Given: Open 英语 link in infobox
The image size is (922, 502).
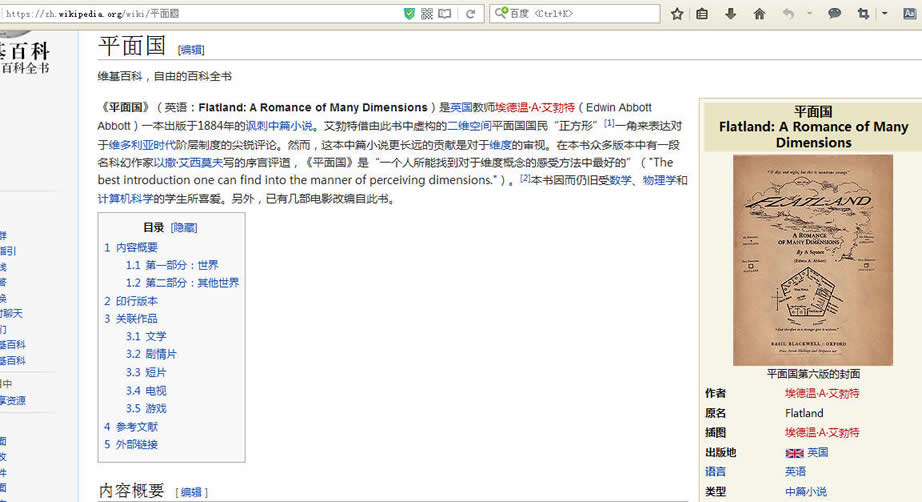Looking at the screenshot, I should [x=796, y=471].
